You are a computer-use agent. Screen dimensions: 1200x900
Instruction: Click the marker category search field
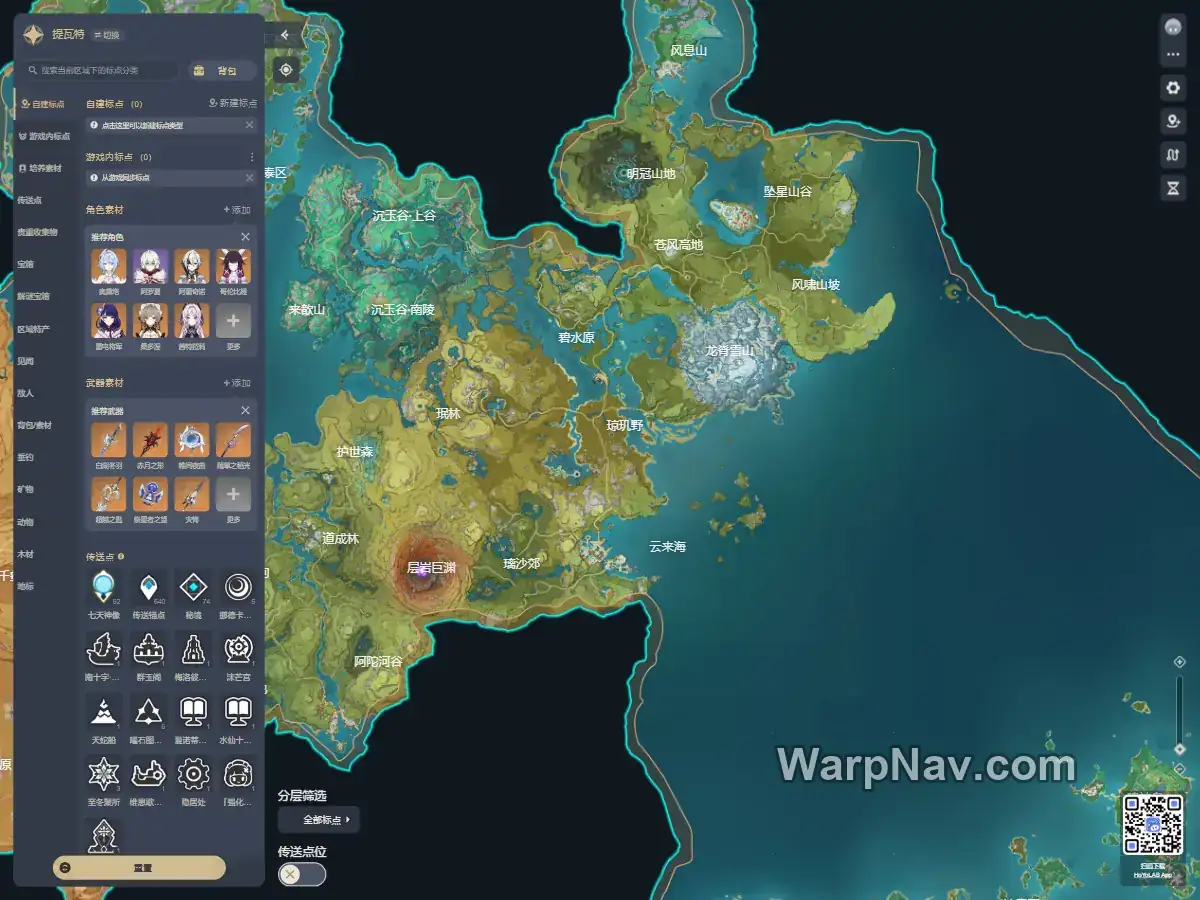coord(102,71)
